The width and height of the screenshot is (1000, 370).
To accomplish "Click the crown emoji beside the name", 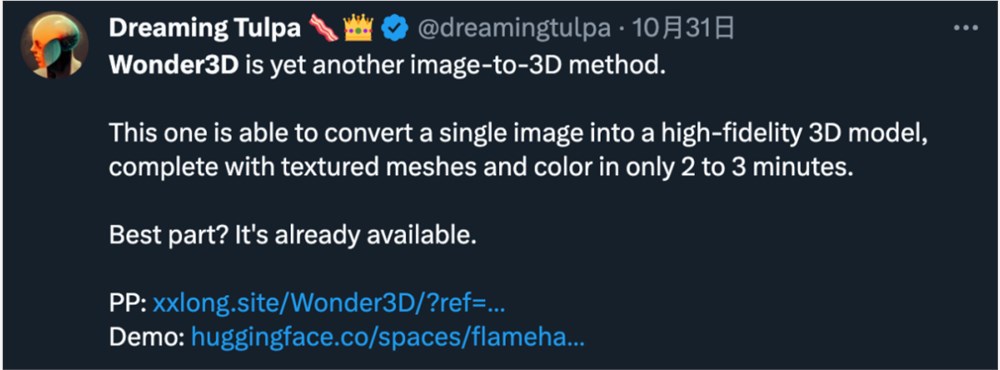I will pyautogui.click(x=359, y=27).
